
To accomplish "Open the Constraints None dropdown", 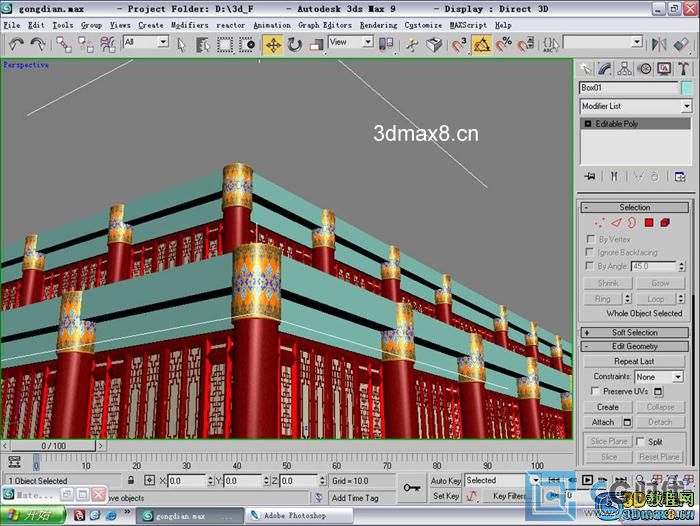I will 659,377.
